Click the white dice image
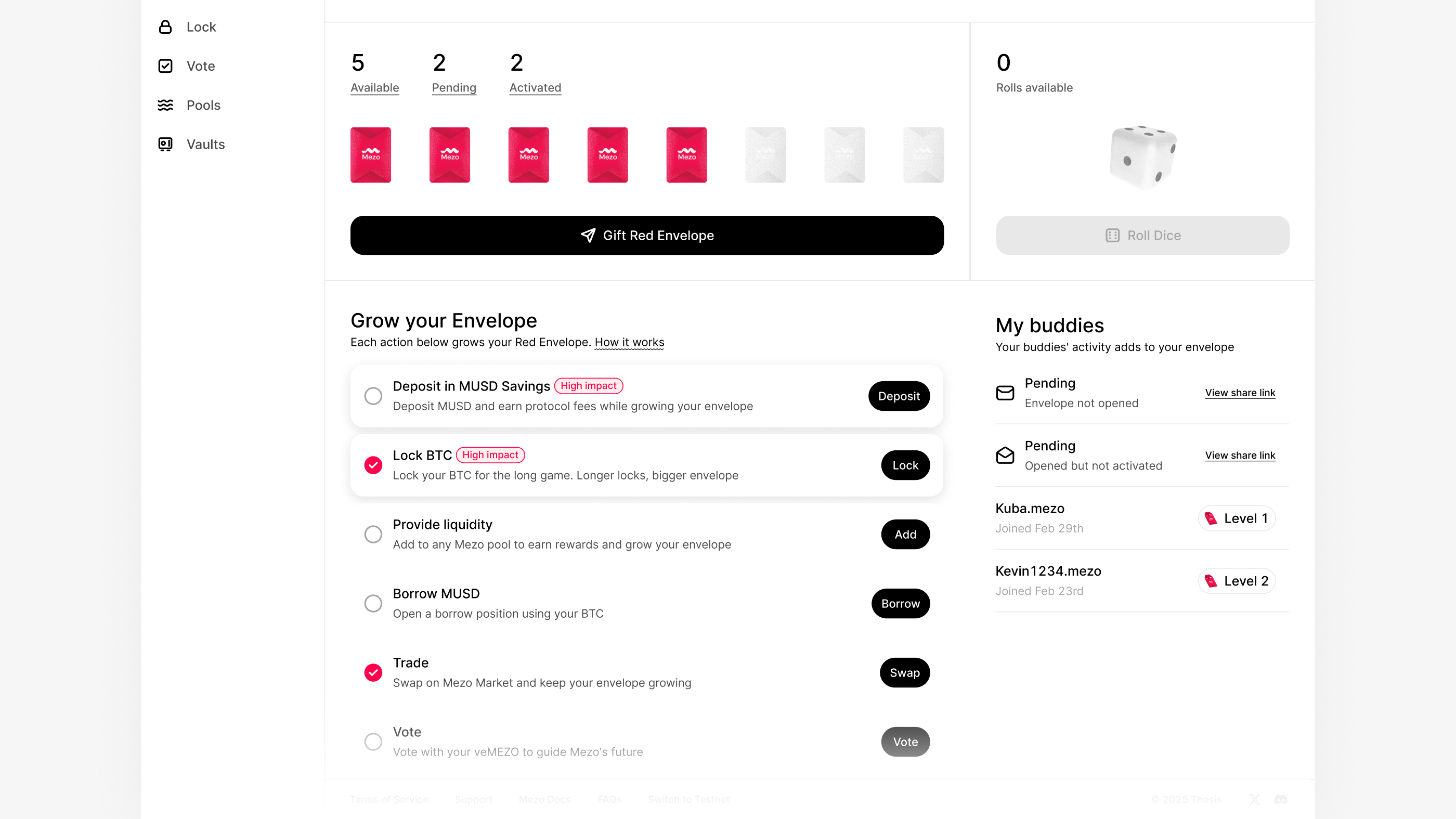Viewport: 1456px width, 819px height. pos(1142,157)
